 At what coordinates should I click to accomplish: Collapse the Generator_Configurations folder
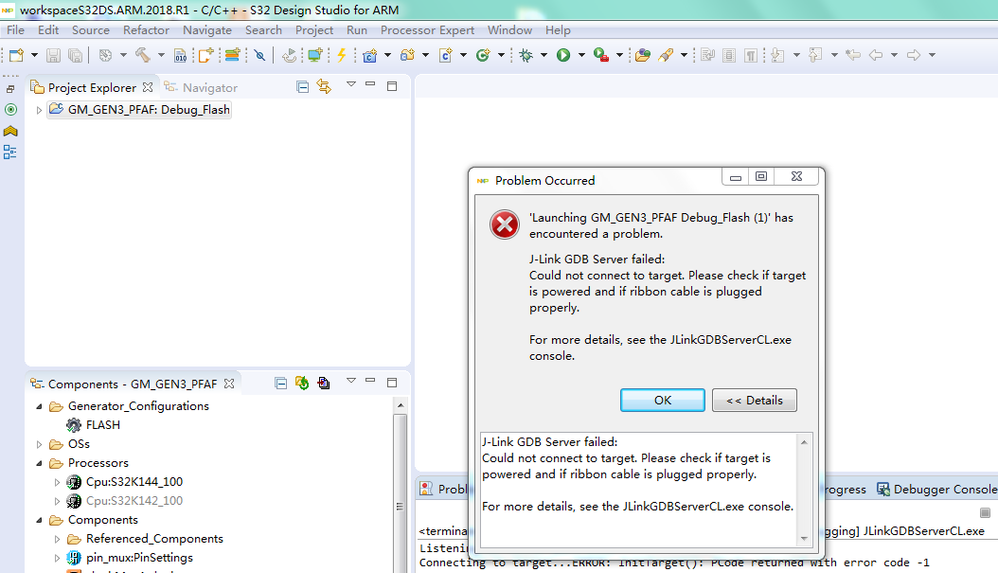click(x=39, y=406)
